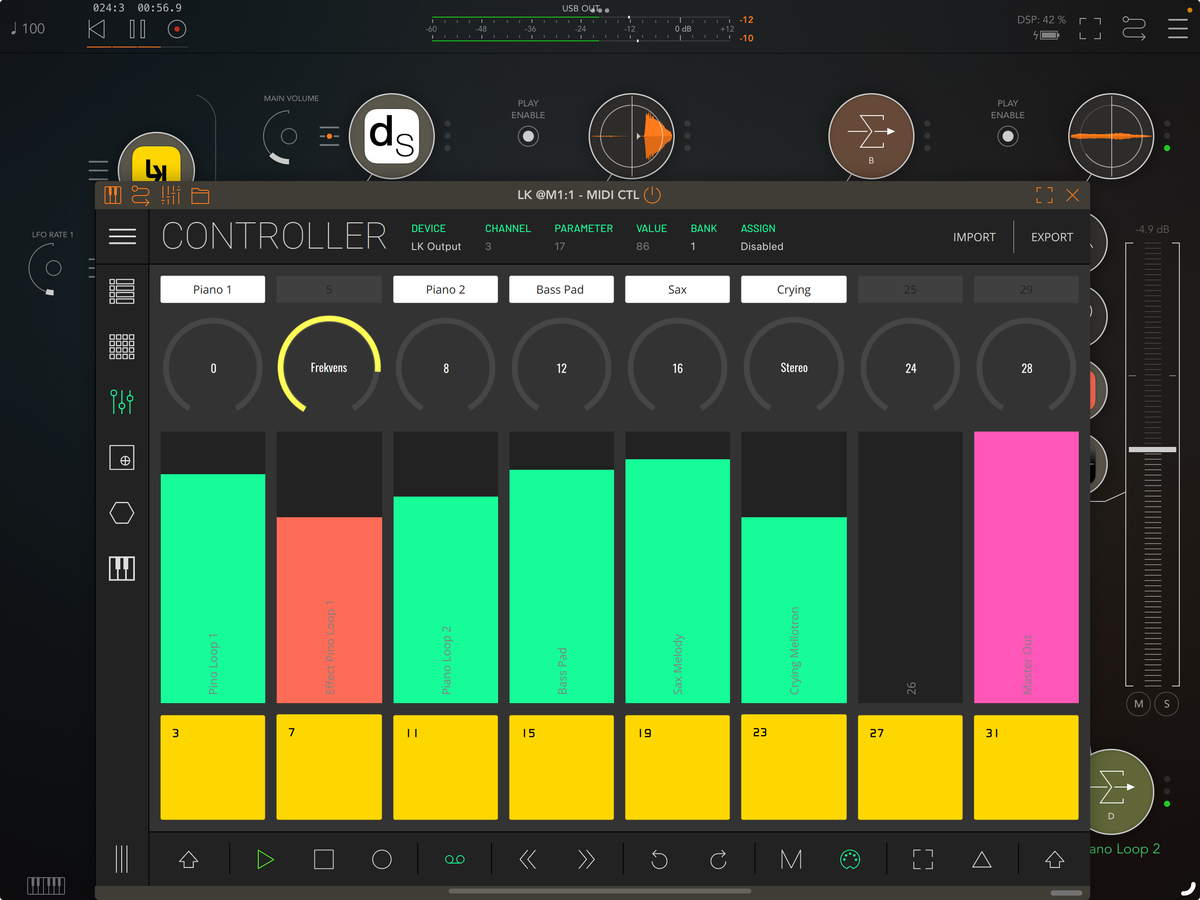Viewport: 1200px width, 900px height.
Task: Open the main hamburger menu at top right
Action: pyautogui.click(x=1178, y=29)
